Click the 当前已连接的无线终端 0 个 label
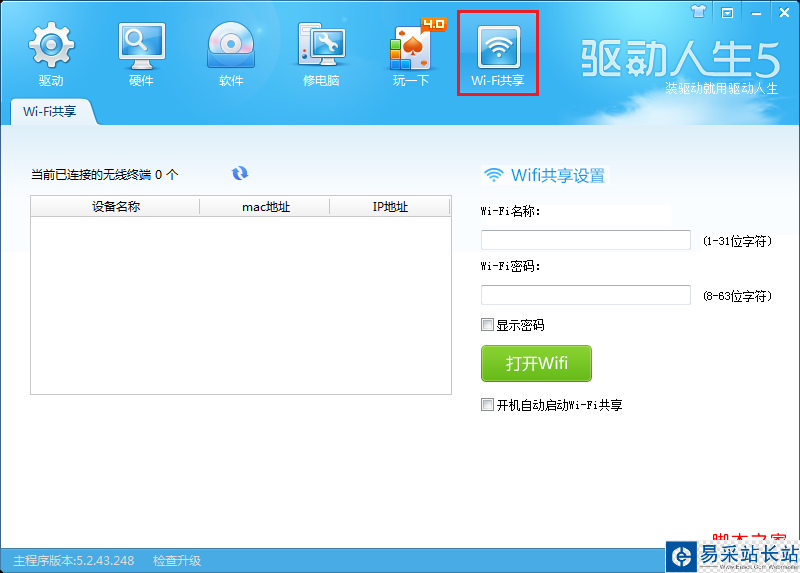Screen dimensions: 800x573 (x=105, y=175)
